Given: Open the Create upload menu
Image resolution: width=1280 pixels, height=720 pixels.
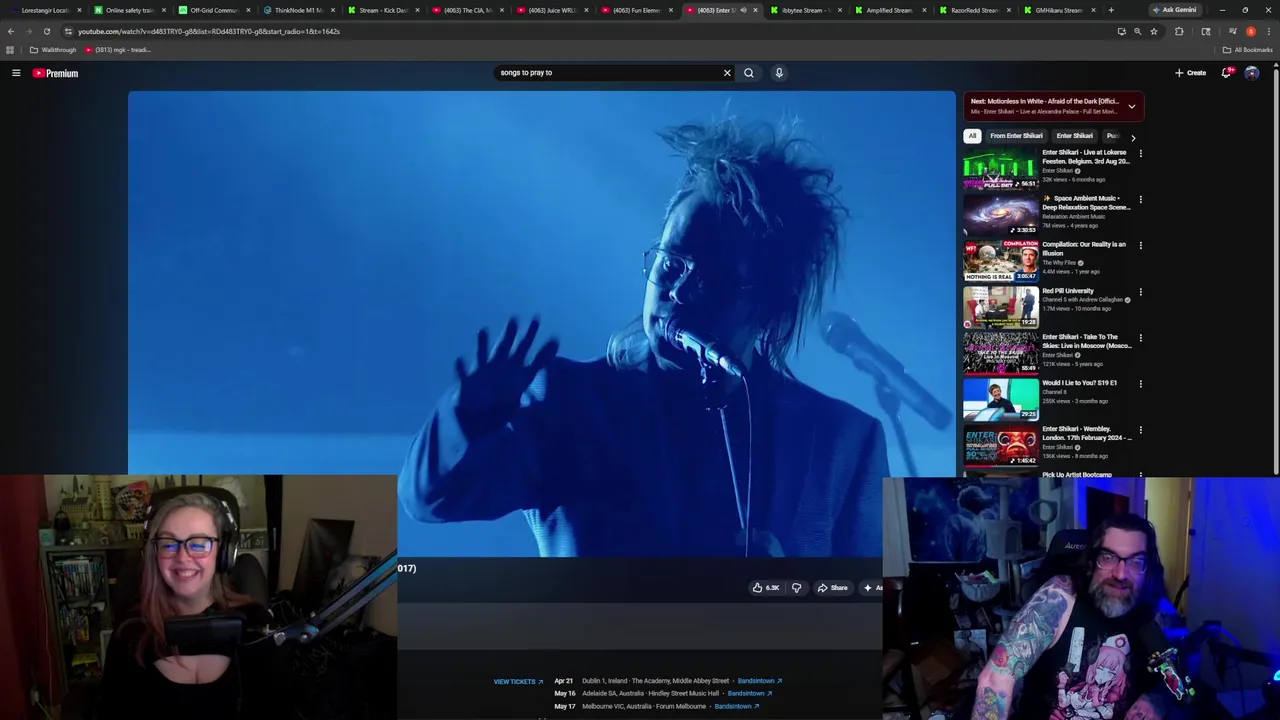Looking at the screenshot, I should (x=1190, y=73).
